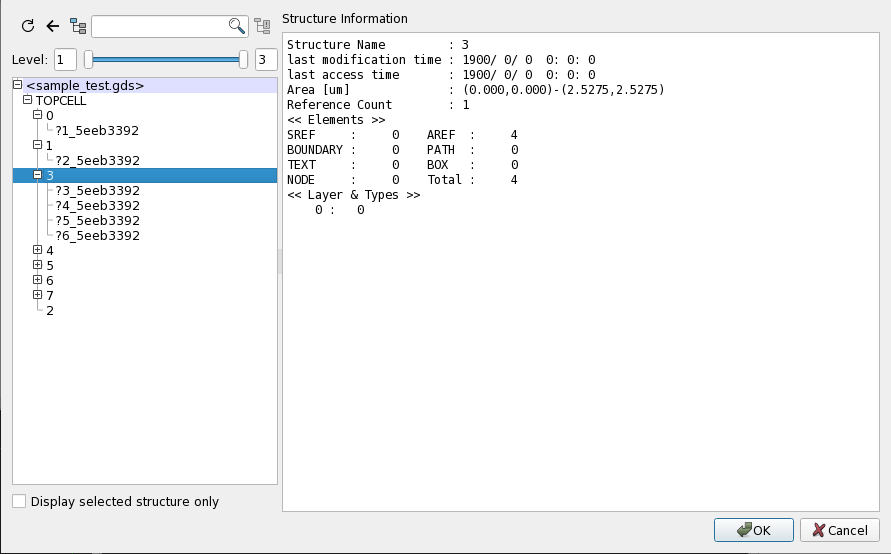Click the Total element count entry

pos(472,180)
